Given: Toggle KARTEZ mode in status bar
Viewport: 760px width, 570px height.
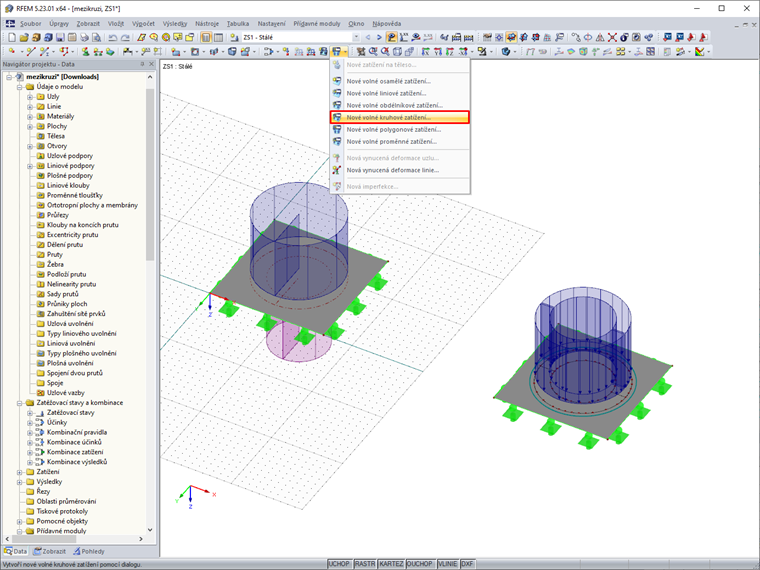Looking at the screenshot, I should (x=392, y=564).
